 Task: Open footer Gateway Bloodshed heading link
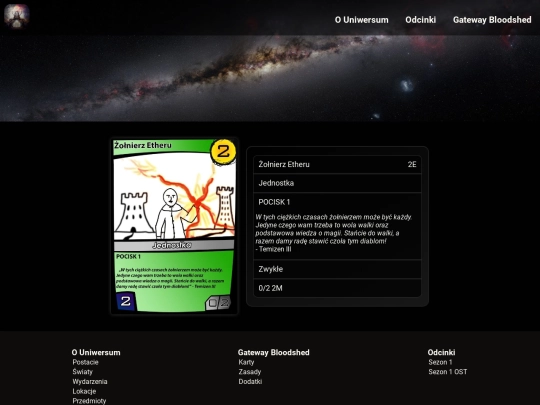click(273, 352)
